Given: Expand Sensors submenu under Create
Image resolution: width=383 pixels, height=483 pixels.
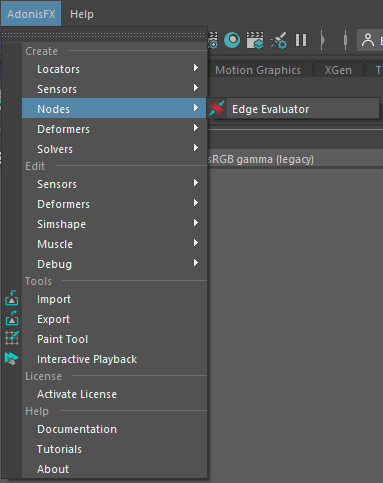Looking at the screenshot, I should [114, 89].
